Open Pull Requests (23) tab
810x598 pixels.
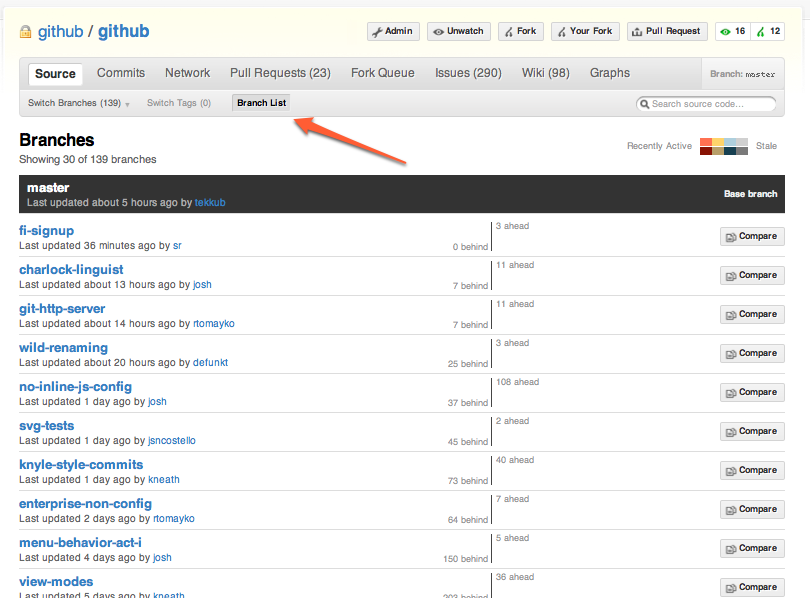280,73
